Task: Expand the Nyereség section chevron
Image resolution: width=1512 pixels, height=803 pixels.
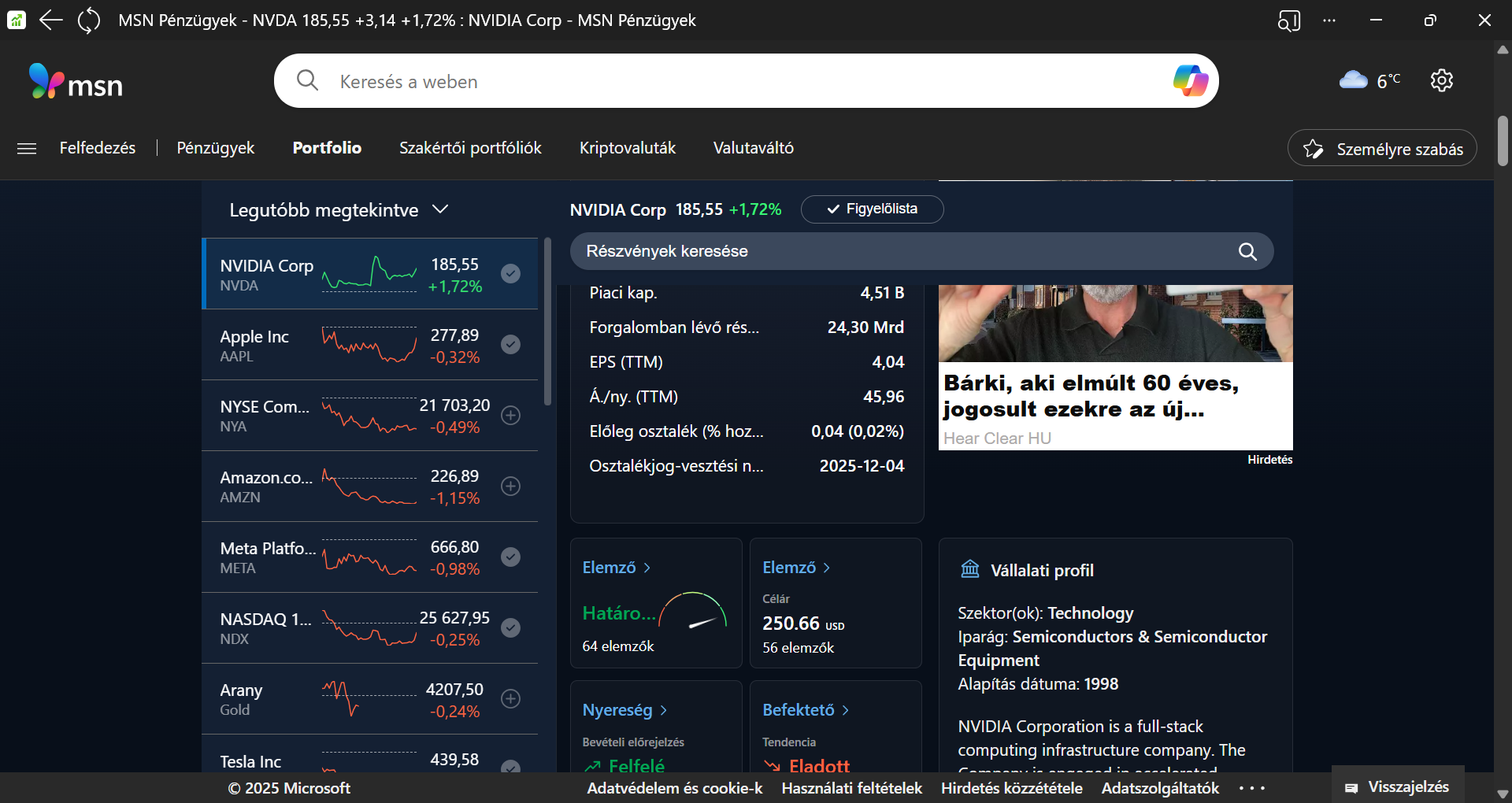Action: tap(664, 710)
